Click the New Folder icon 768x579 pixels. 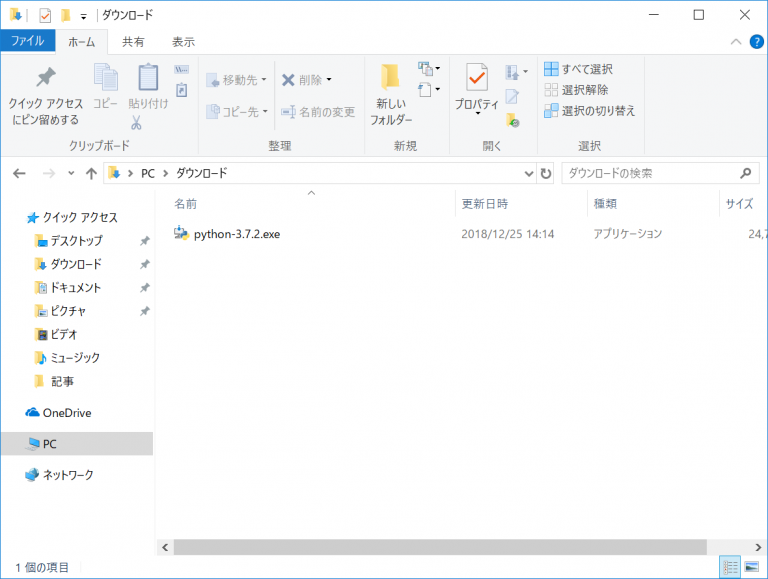[x=390, y=78]
